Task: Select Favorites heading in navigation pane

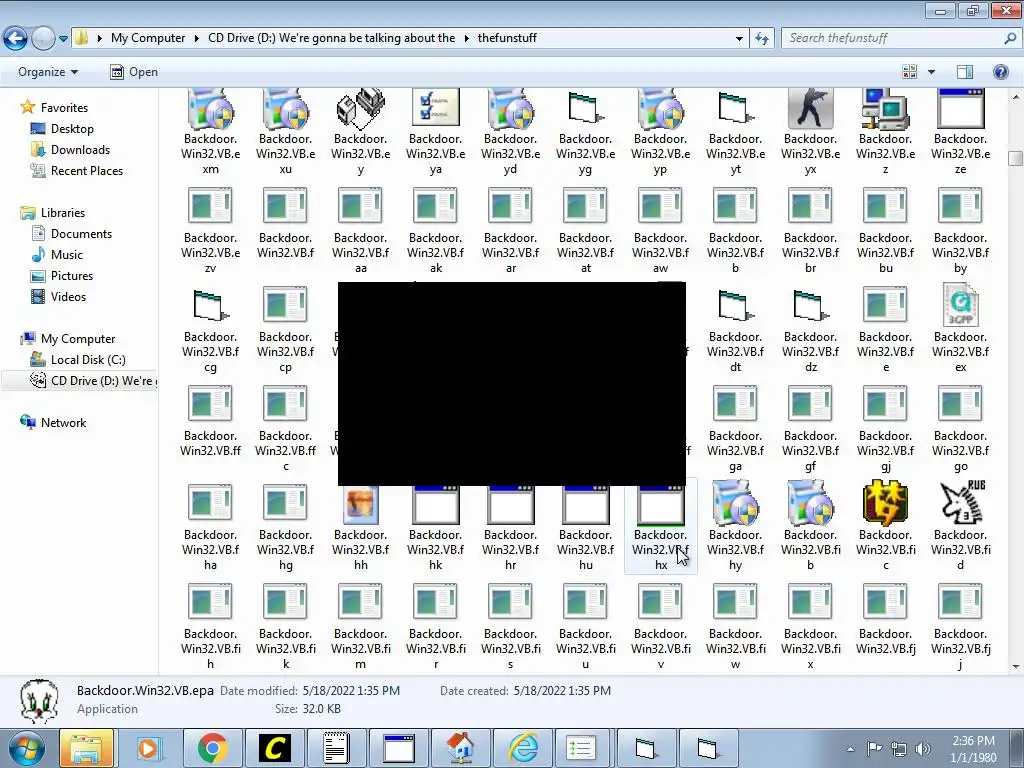Action: 64,108
